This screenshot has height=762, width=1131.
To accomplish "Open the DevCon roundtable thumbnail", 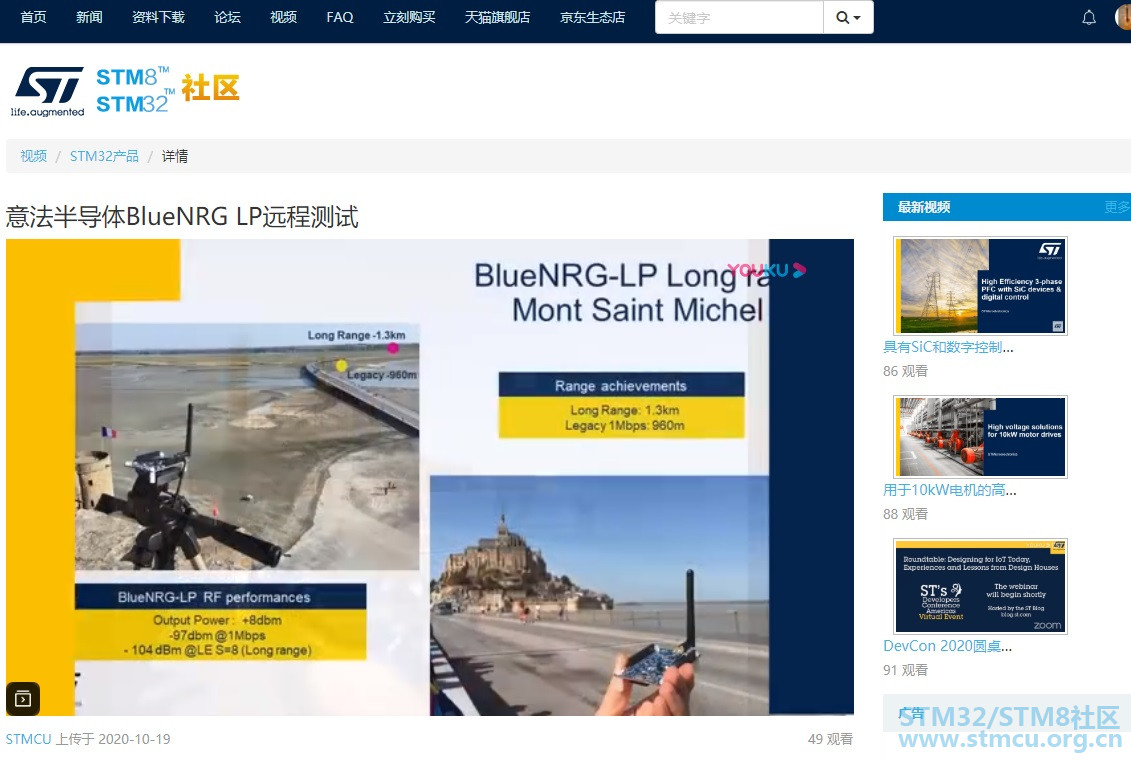I will pyautogui.click(x=980, y=586).
